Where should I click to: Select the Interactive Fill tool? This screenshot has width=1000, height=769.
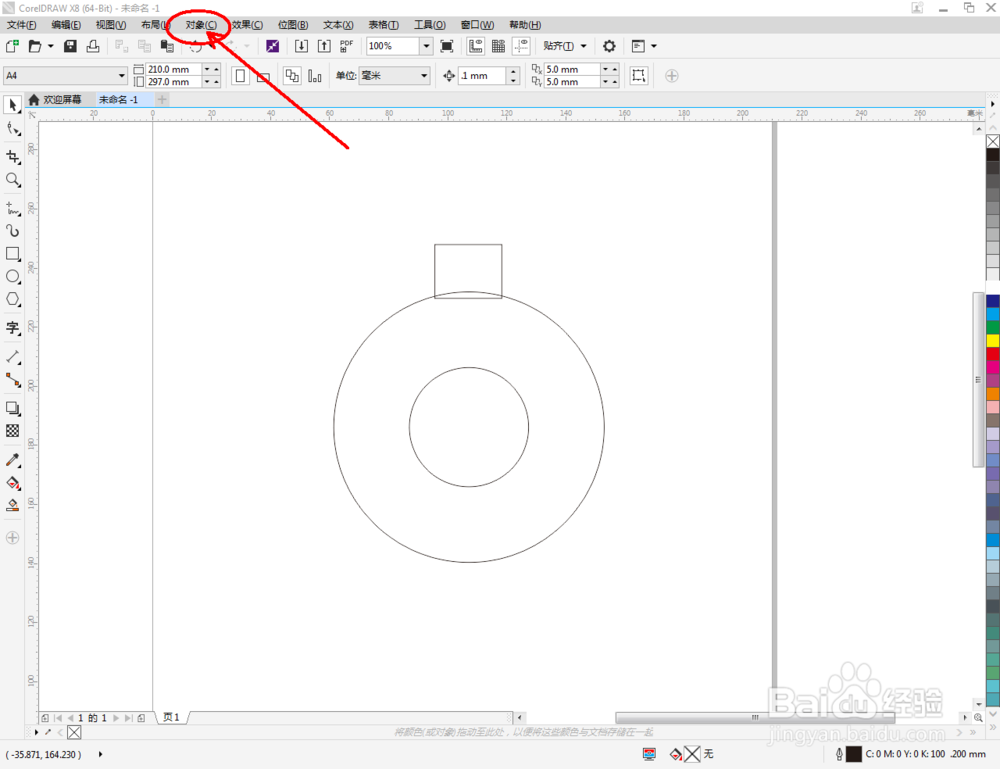(13, 483)
